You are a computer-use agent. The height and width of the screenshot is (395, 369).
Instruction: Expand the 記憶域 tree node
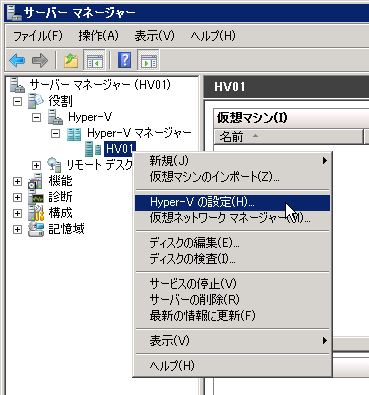click(x=17, y=229)
